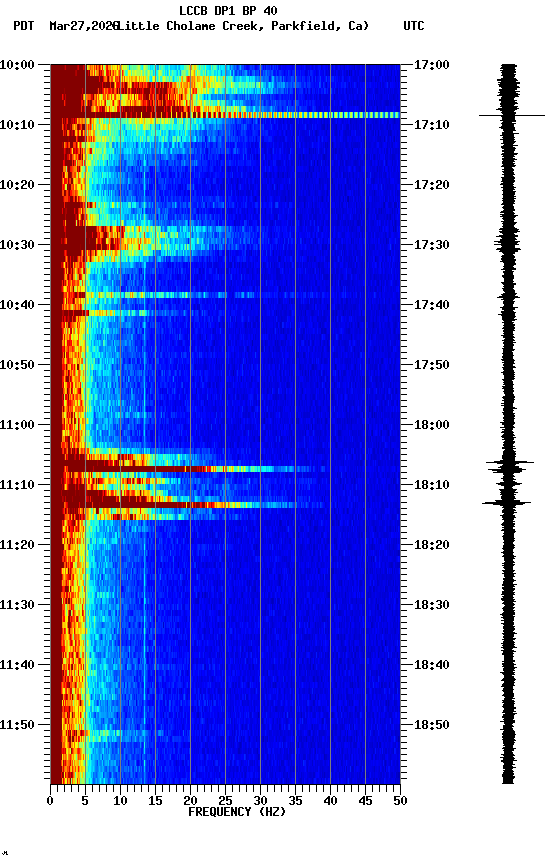Click the '11:00' PDT time label

point(17,425)
